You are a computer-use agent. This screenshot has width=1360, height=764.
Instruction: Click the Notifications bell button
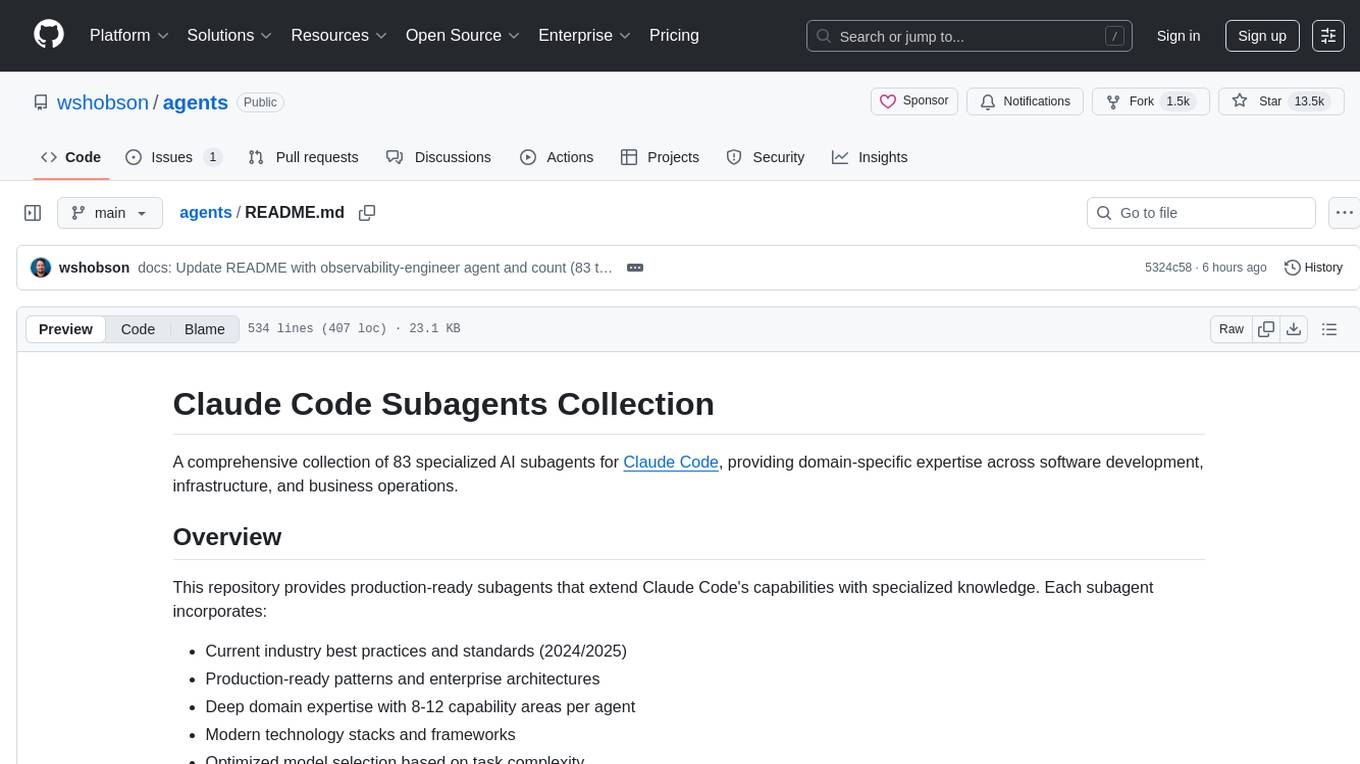(x=1025, y=101)
